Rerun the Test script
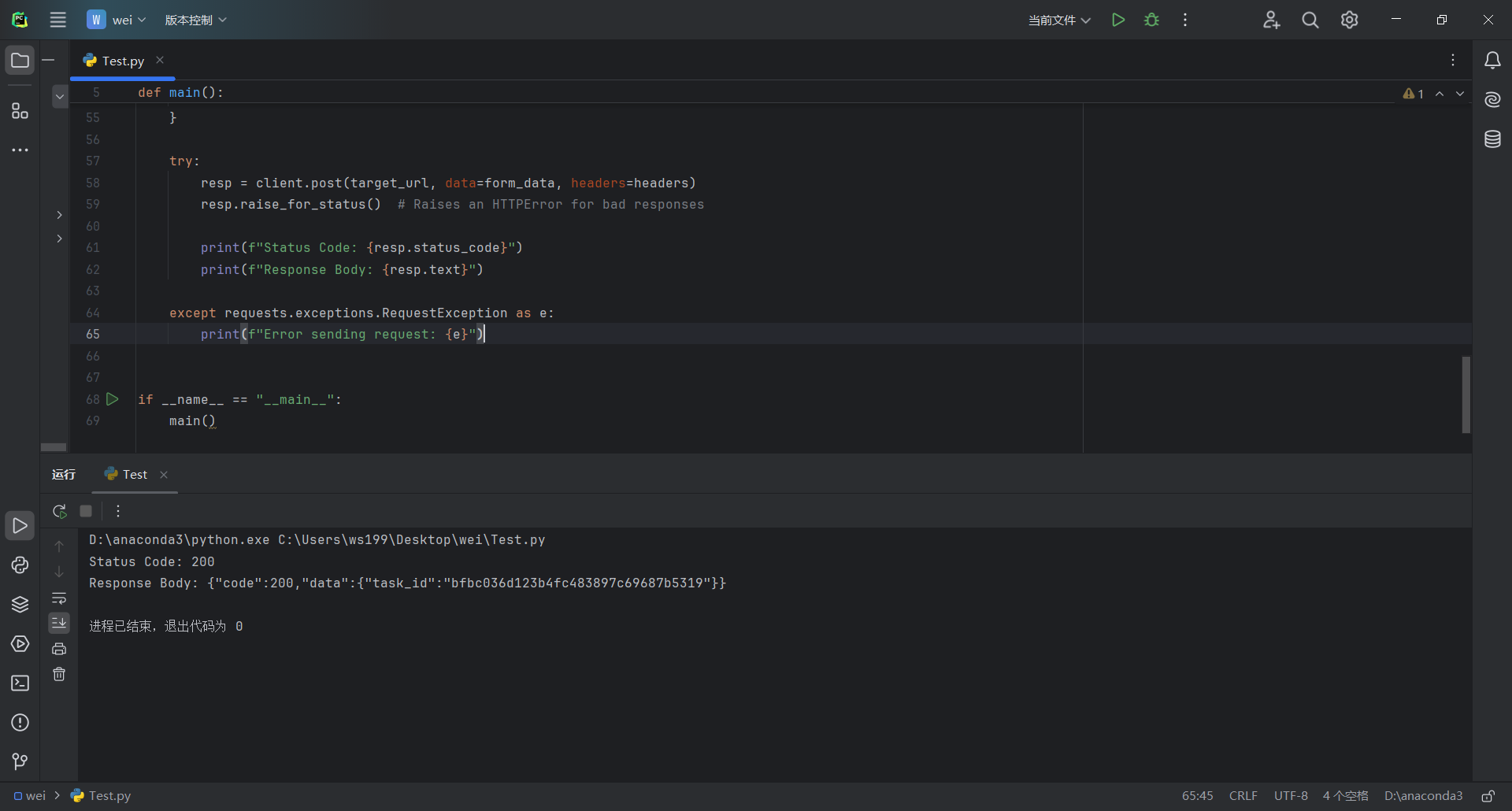 59,511
